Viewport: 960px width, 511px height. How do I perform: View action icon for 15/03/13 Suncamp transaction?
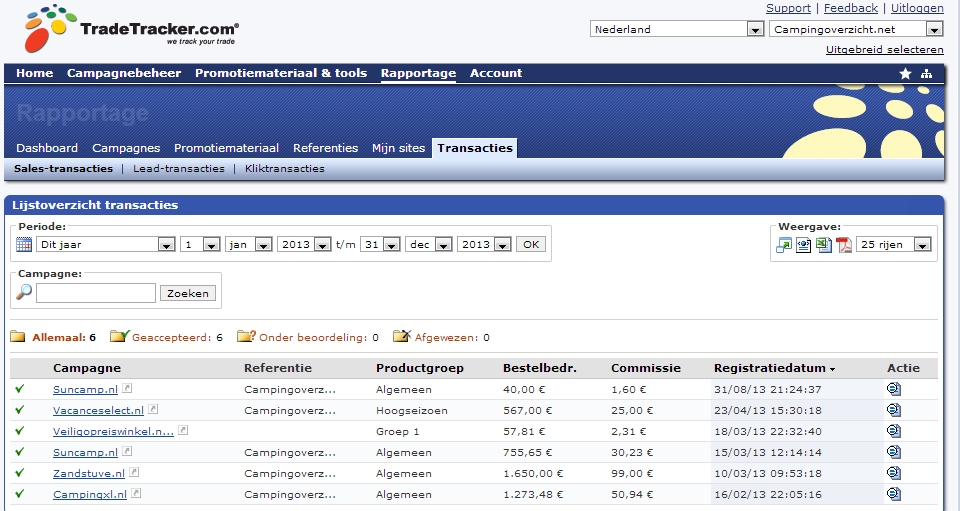[x=894, y=452]
